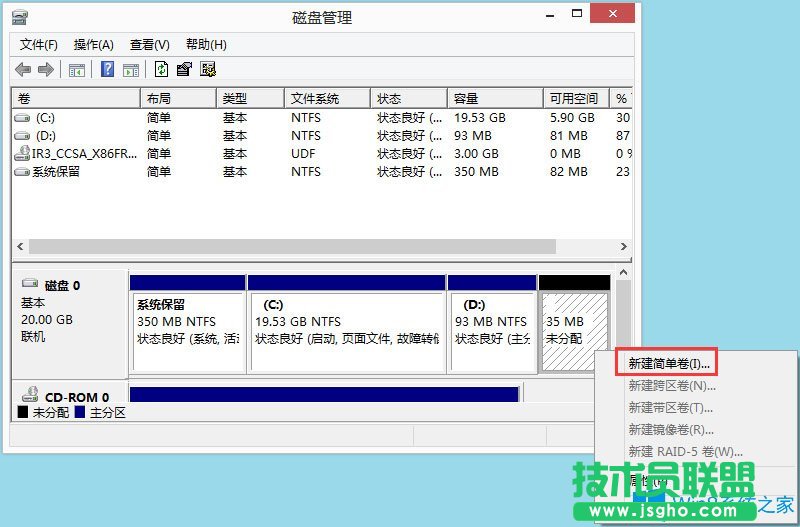Image resolution: width=800 pixels, height=527 pixels.
Task: Open the 帮助(H) menu
Action: coord(206,45)
